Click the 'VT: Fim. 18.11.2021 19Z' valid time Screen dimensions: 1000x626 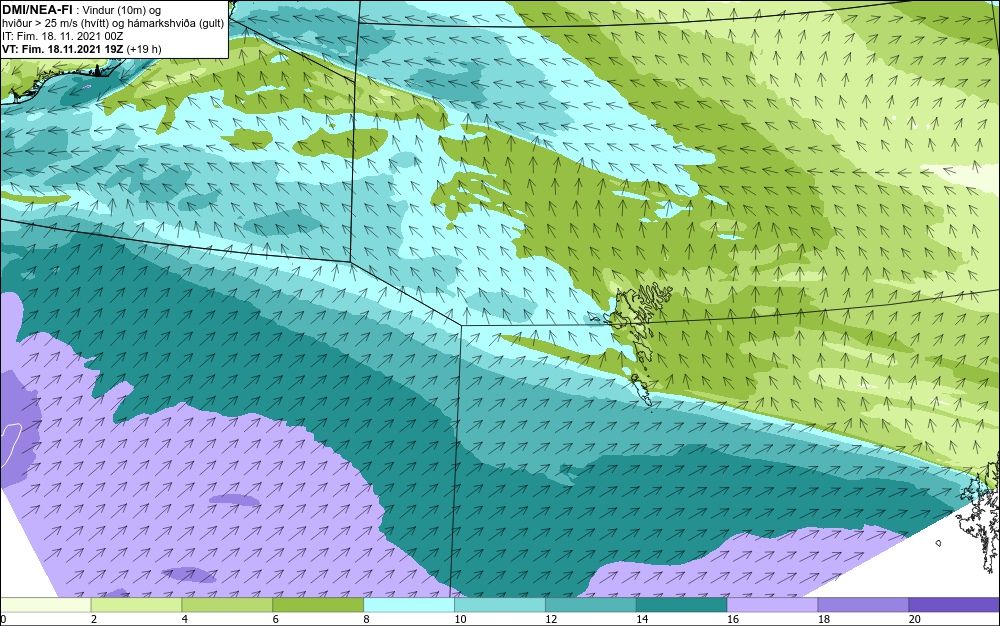(x=63, y=49)
